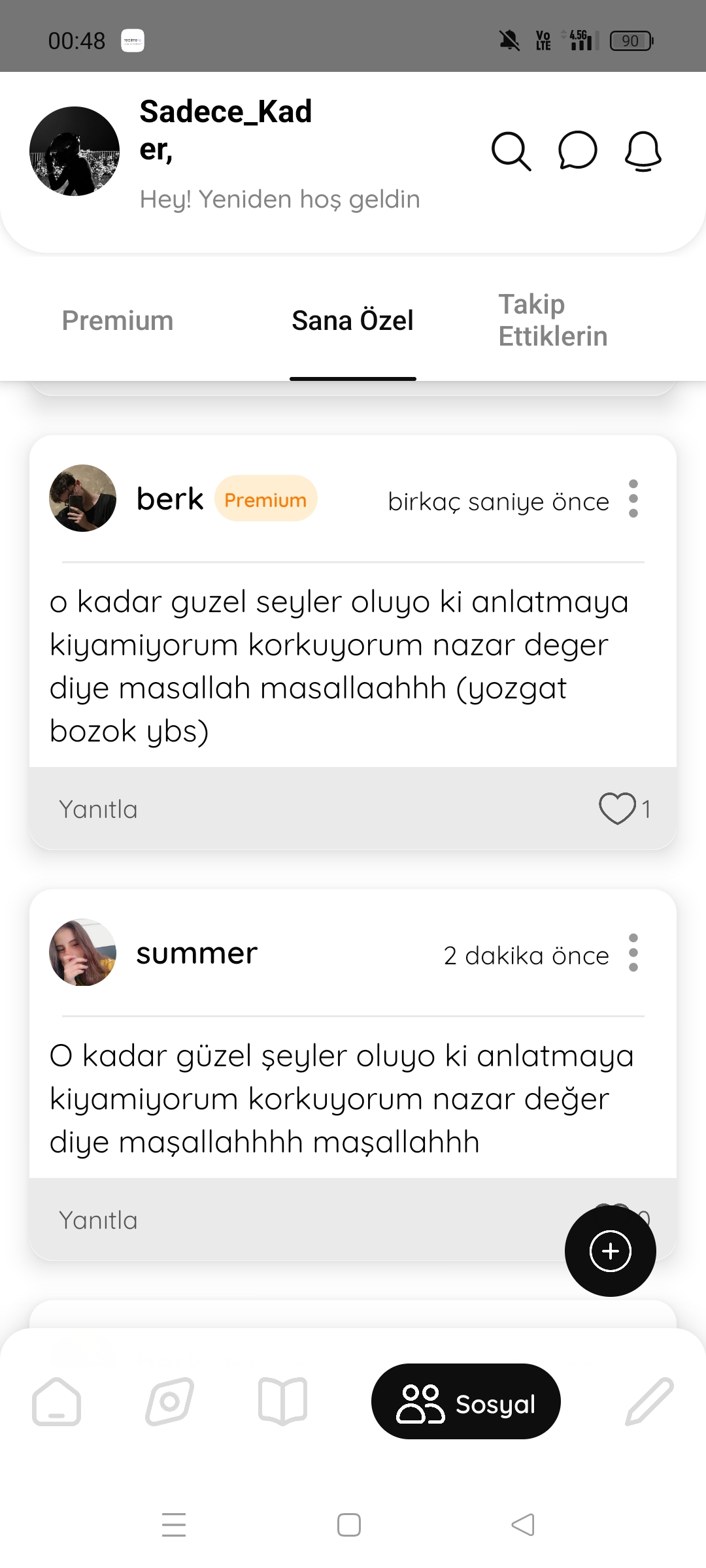The height and width of the screenshot is (1568, 706).
Task: Open berk's profile avatar
Action: pos(83,498)
